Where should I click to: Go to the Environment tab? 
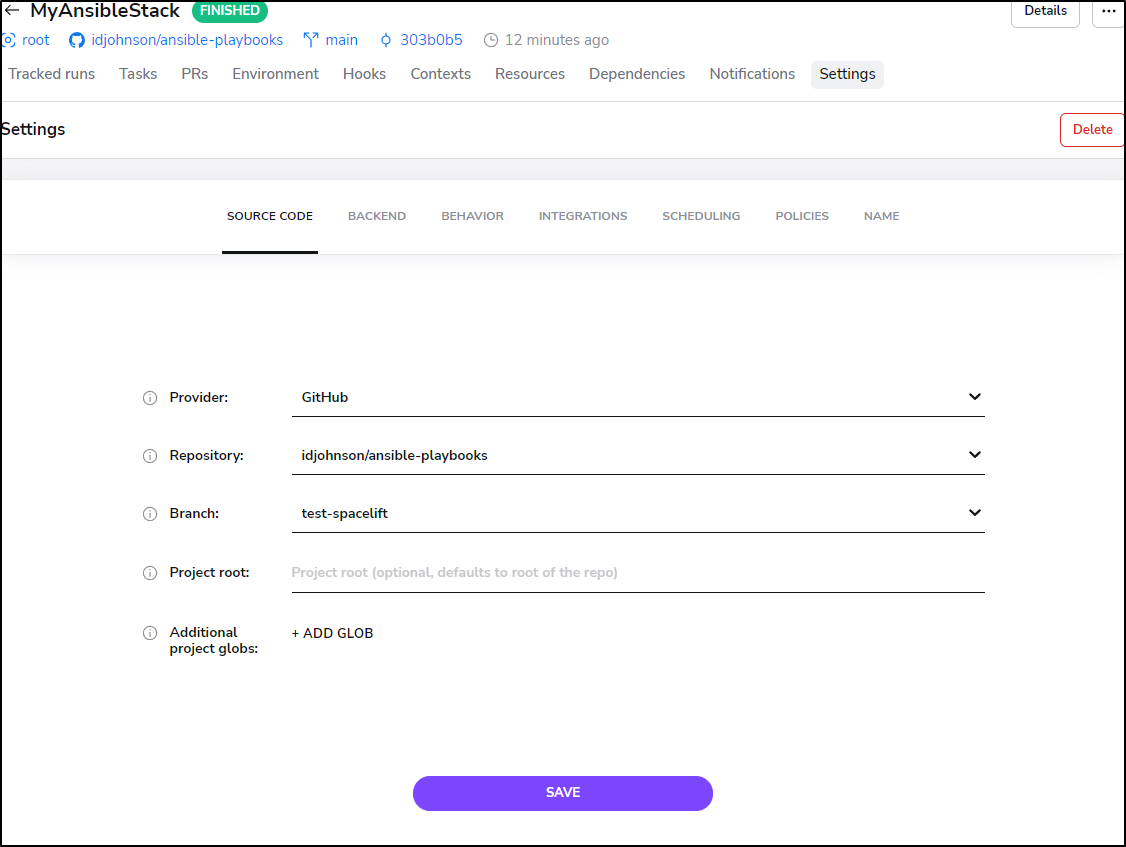(276, 74)
